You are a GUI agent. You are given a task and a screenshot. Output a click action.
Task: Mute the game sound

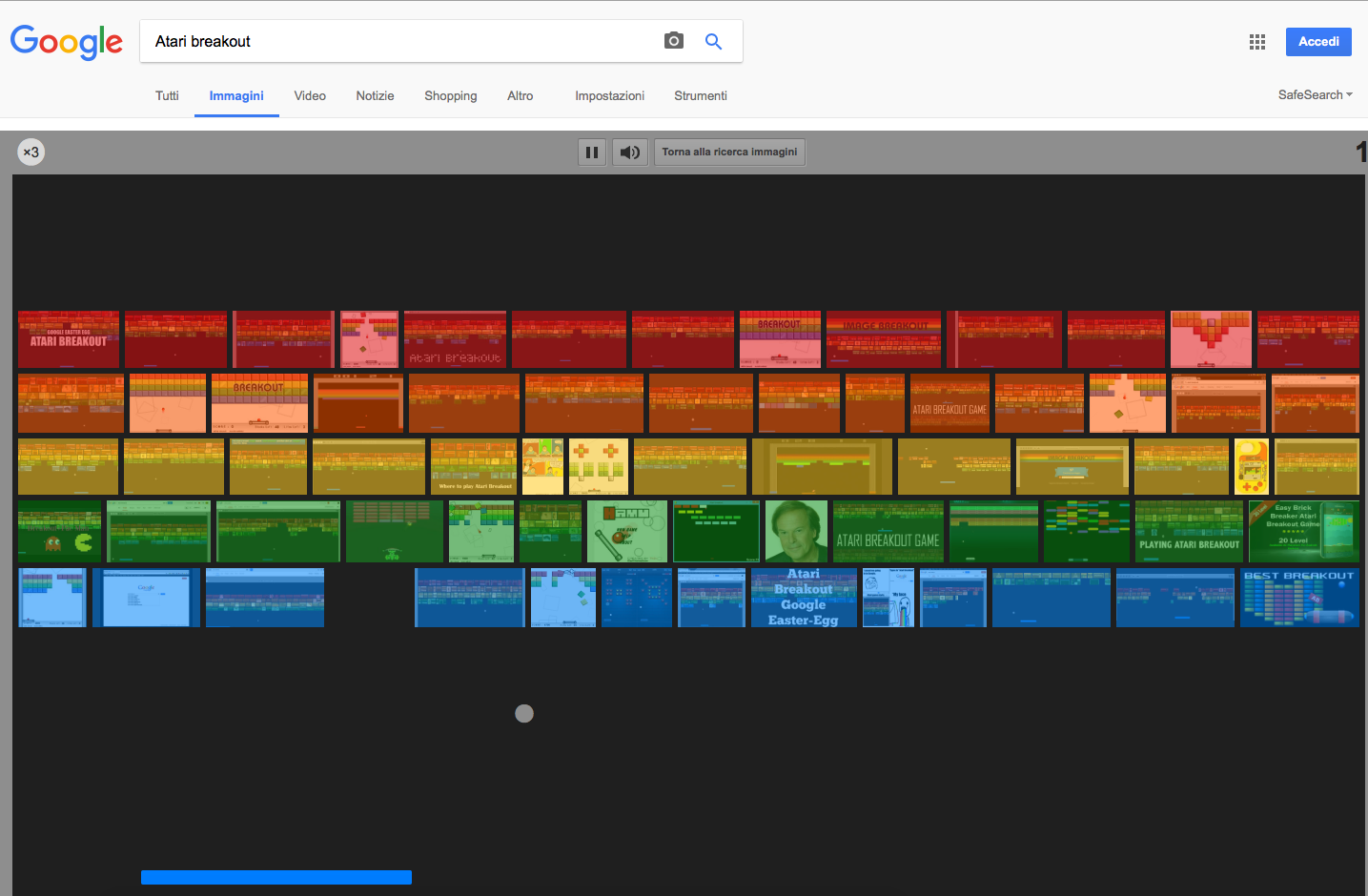(630, 153)
